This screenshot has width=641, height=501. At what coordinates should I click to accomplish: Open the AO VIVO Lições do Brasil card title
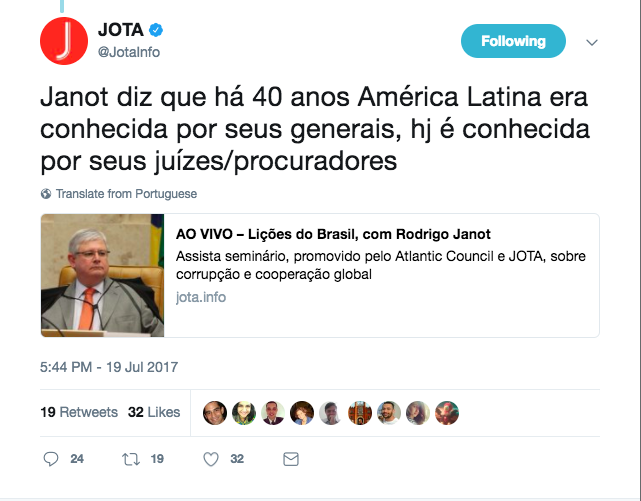333,234
